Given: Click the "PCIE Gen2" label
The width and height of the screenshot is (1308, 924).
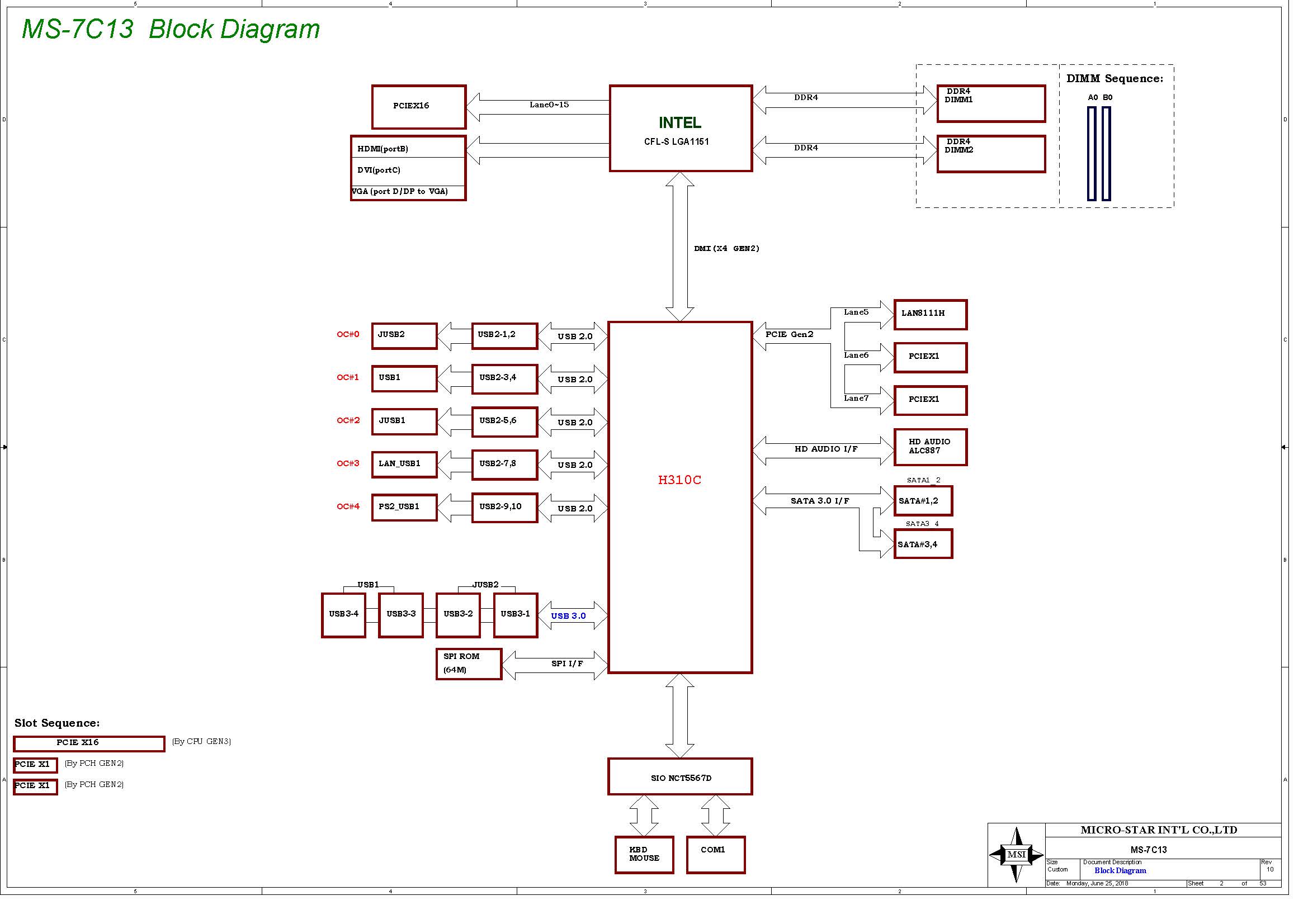Looking at the screenshot, I should click(789, 334).
